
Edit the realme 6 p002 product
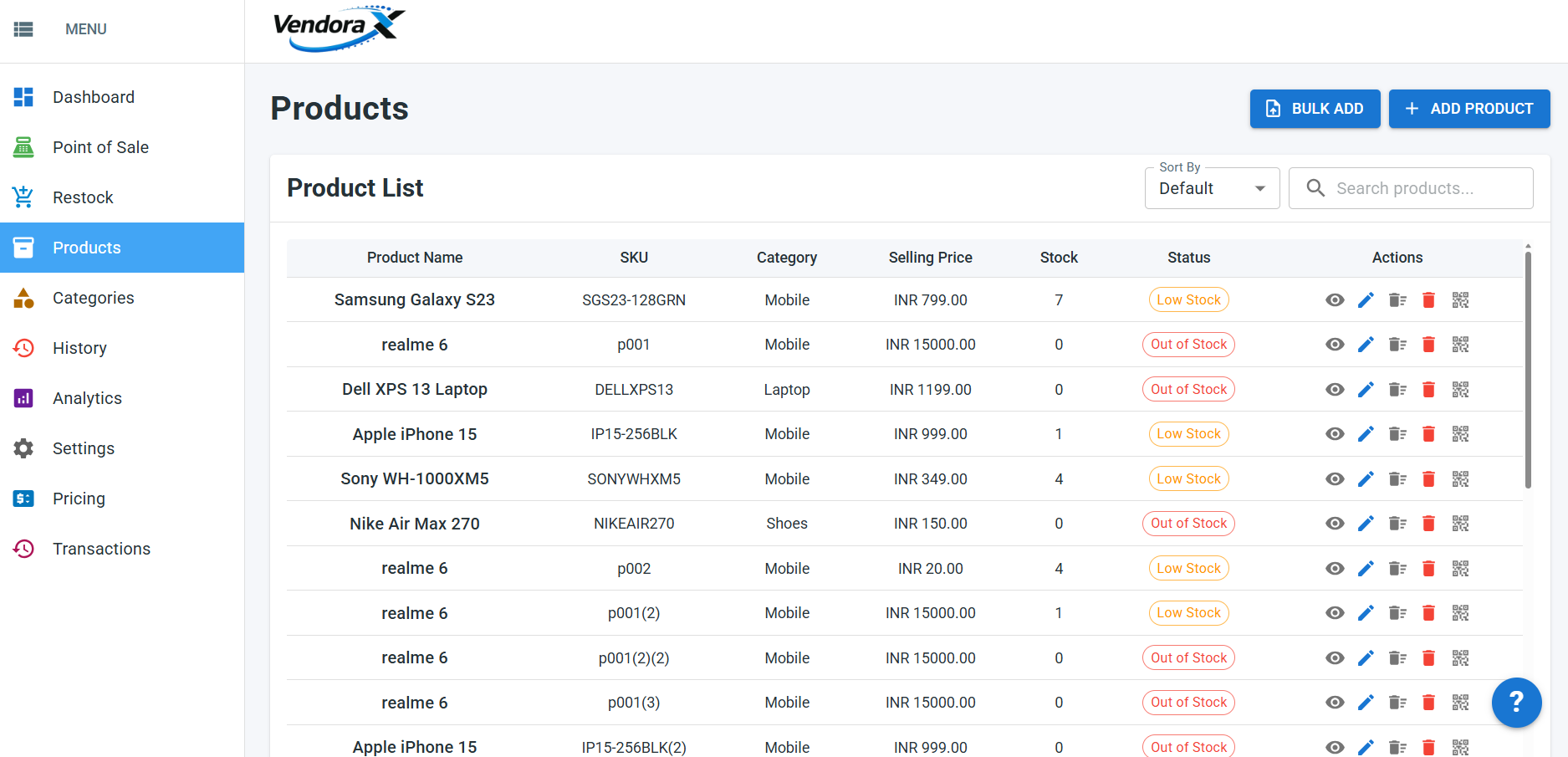[x=1366, y=569]
